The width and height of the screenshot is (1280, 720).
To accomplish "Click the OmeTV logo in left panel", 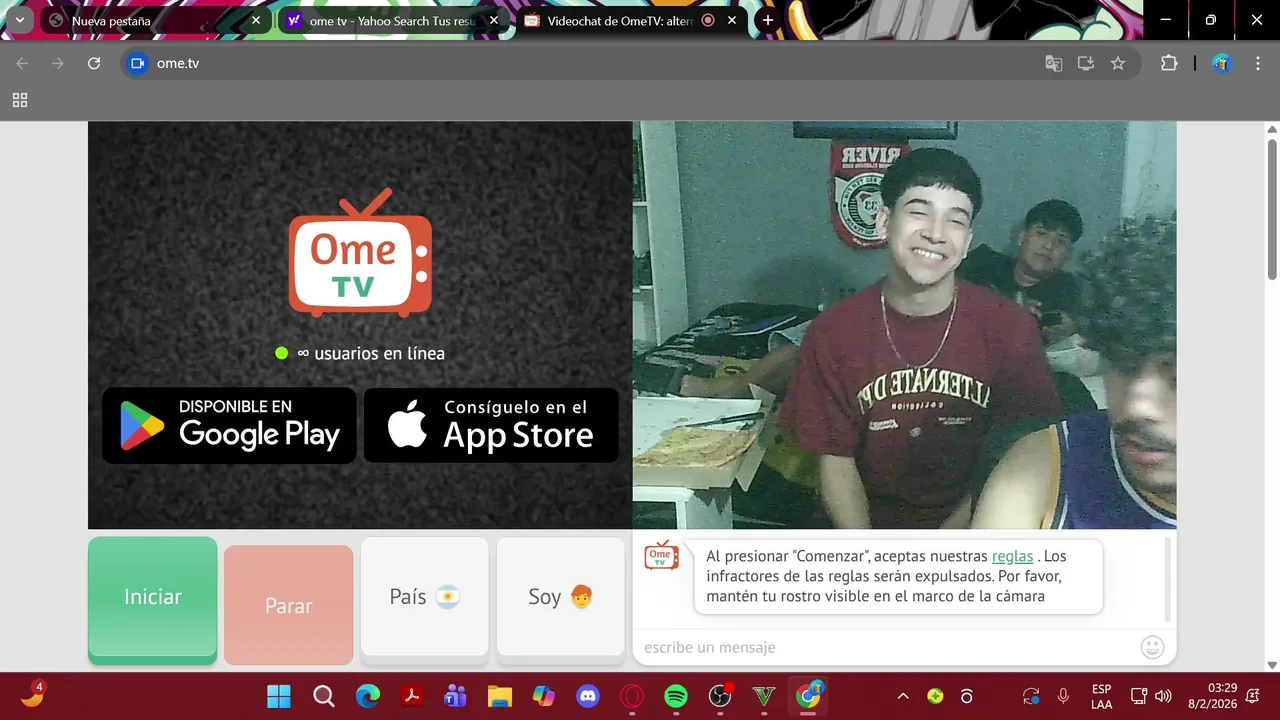I will pyautogui.click(x=360, y=253).
